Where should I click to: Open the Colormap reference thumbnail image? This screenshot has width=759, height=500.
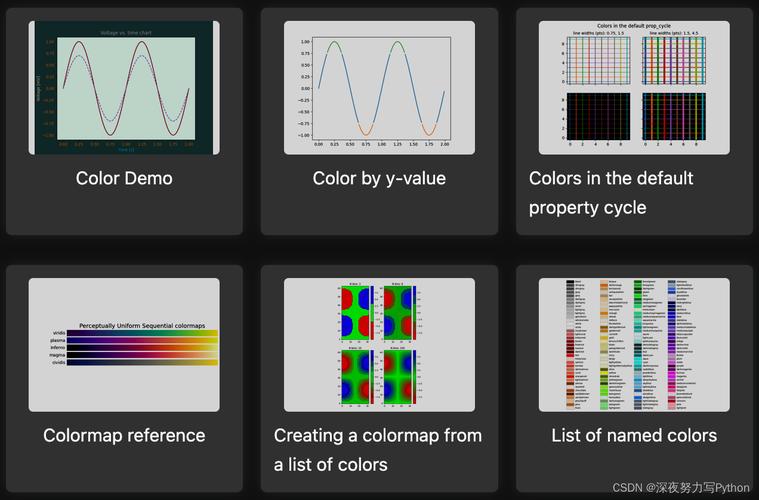[124, 345]
